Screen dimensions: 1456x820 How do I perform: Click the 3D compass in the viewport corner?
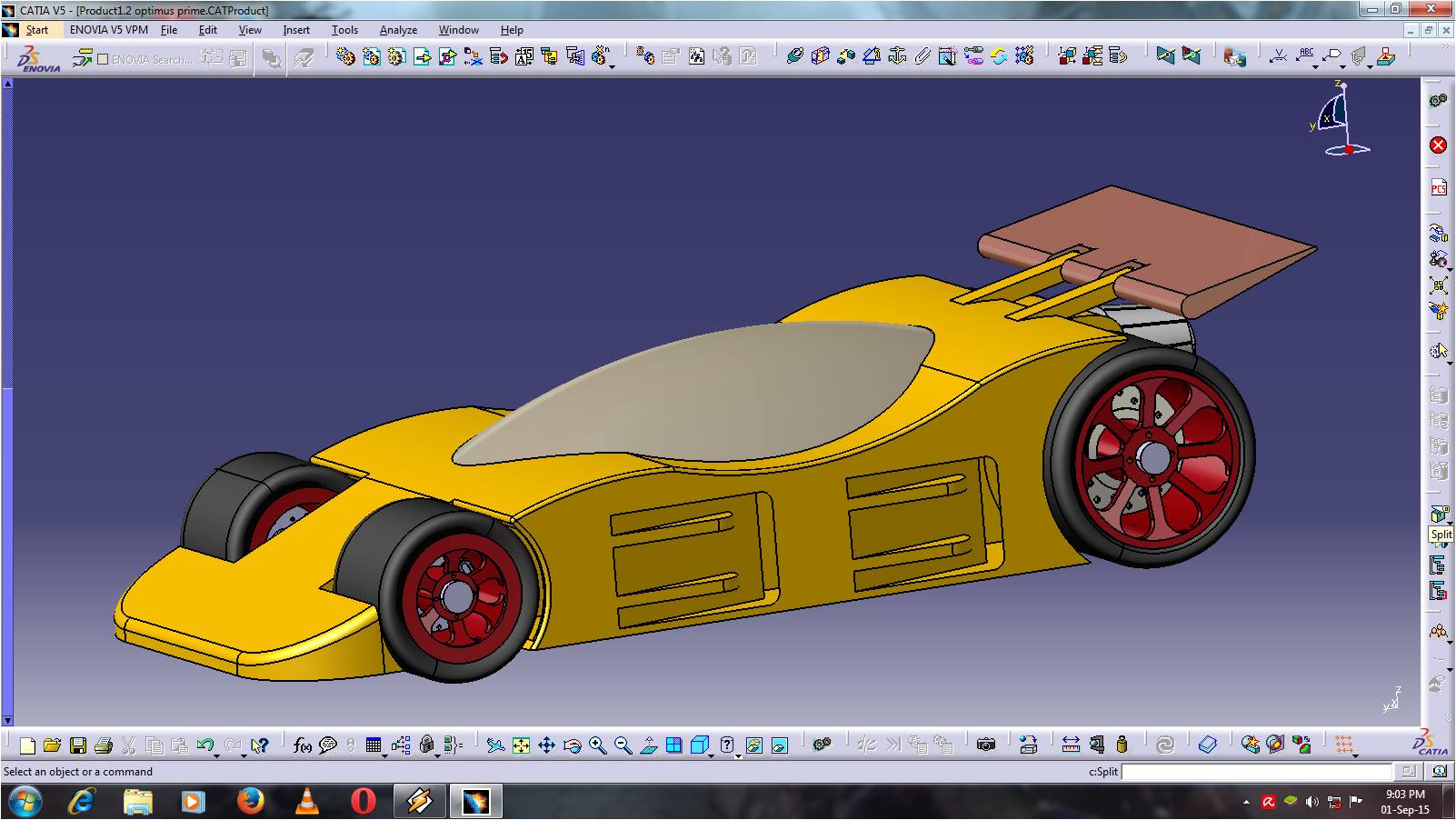point(1340,119)
